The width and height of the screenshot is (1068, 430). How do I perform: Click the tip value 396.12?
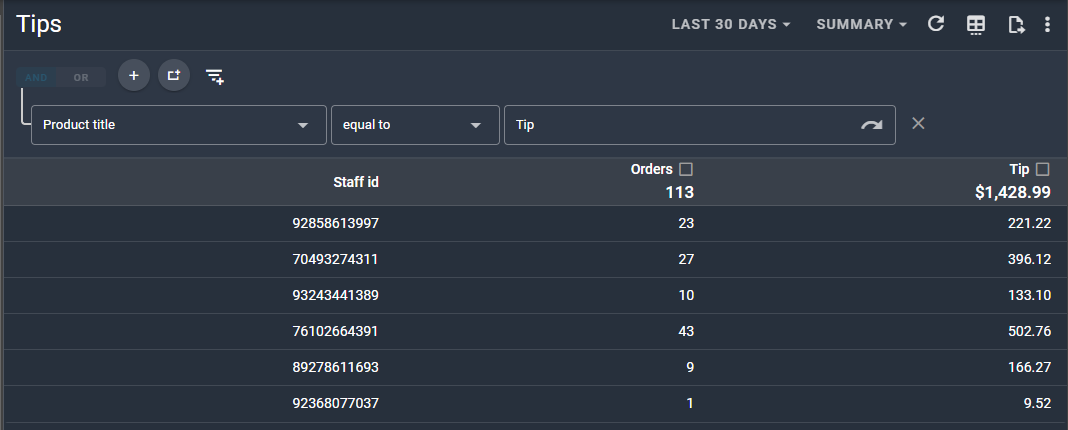click(x=1029, y=259)
